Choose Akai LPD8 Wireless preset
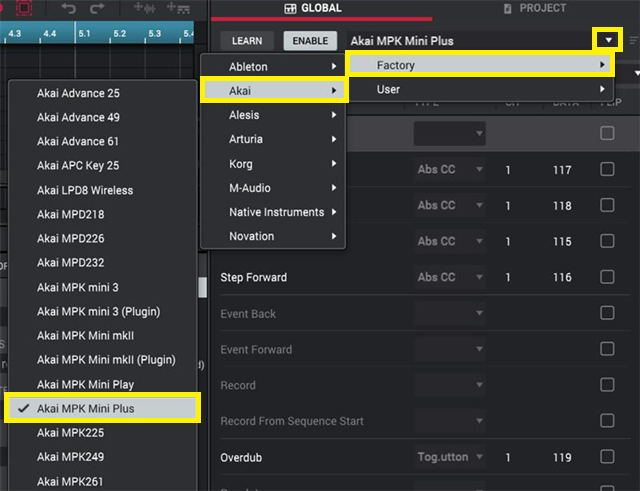This screenshot has width=640, height=491. pyautogui.click(x=102, y=190)
